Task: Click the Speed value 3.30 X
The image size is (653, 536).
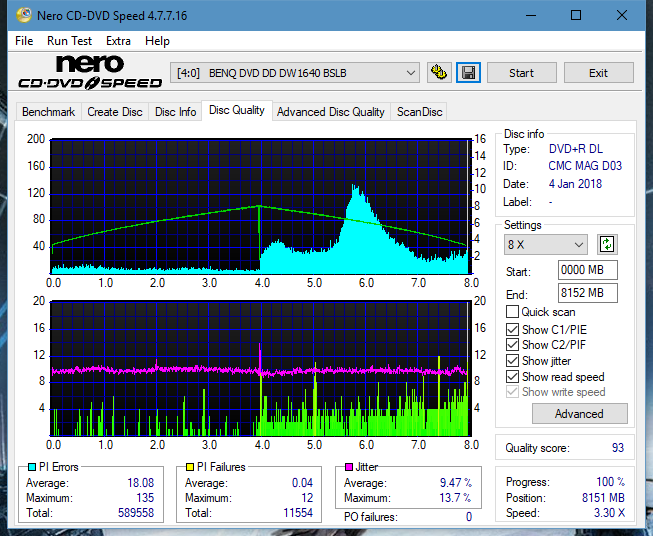Action: [x=609, y=512]
